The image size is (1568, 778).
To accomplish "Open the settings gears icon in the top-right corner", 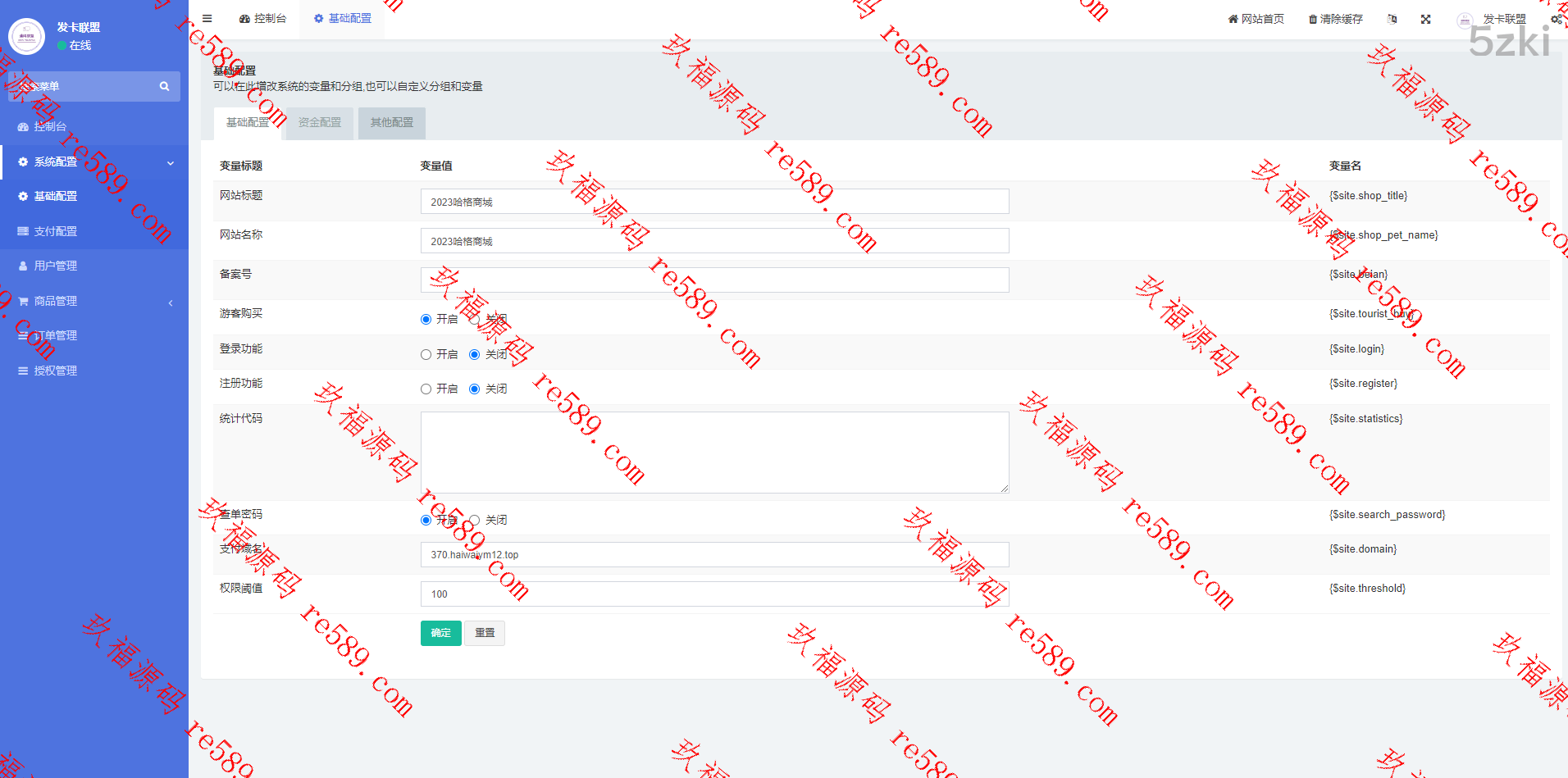I will (1556, 19).
